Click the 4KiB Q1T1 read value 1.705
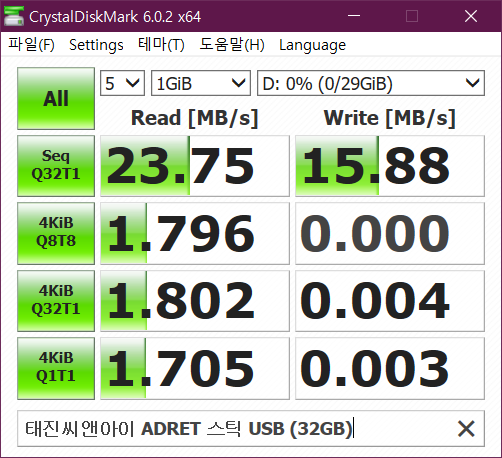The height and width of the screenshot is (458, 502). (195, 368)
